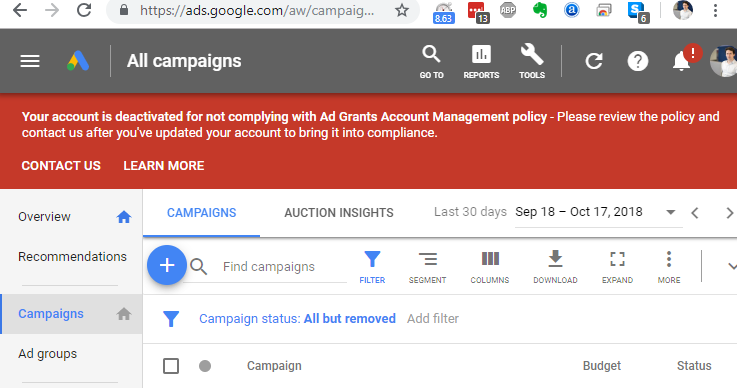This screenshot has width=737, height=388.
Task: Open the 8.63 speed extension
Action: point(443,13)
